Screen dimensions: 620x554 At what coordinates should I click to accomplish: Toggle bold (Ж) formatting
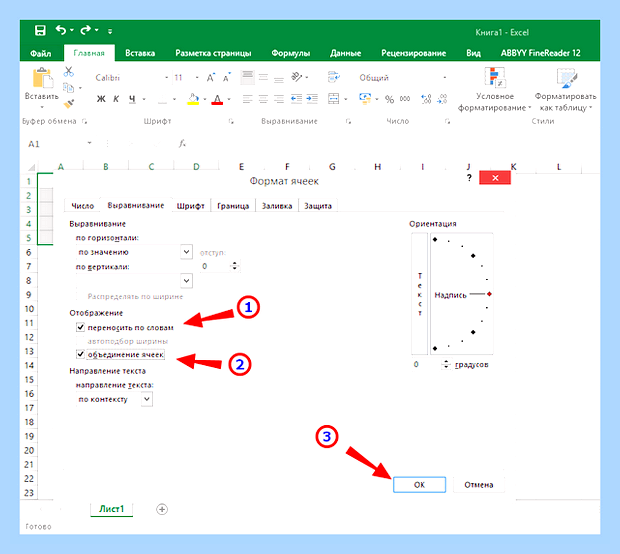[x=101, y=99]
